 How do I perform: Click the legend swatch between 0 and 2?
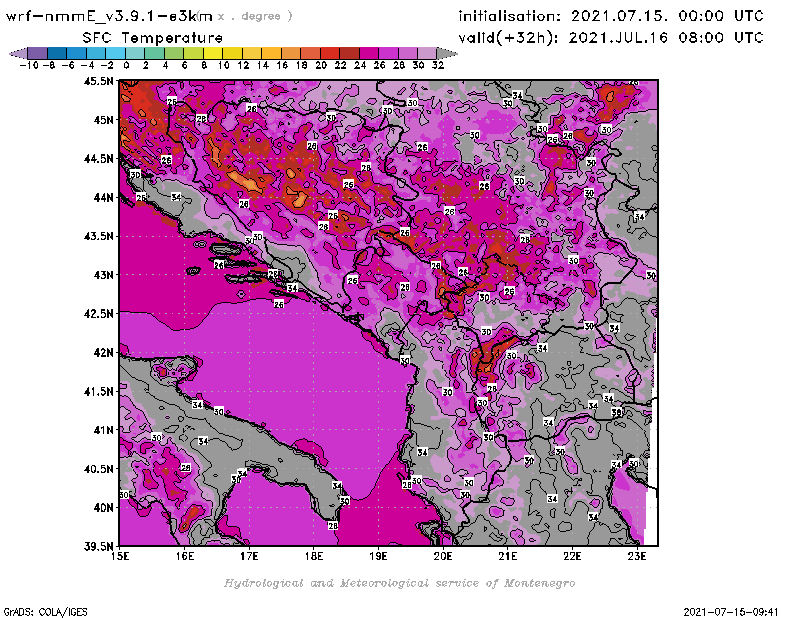(135, 53)
